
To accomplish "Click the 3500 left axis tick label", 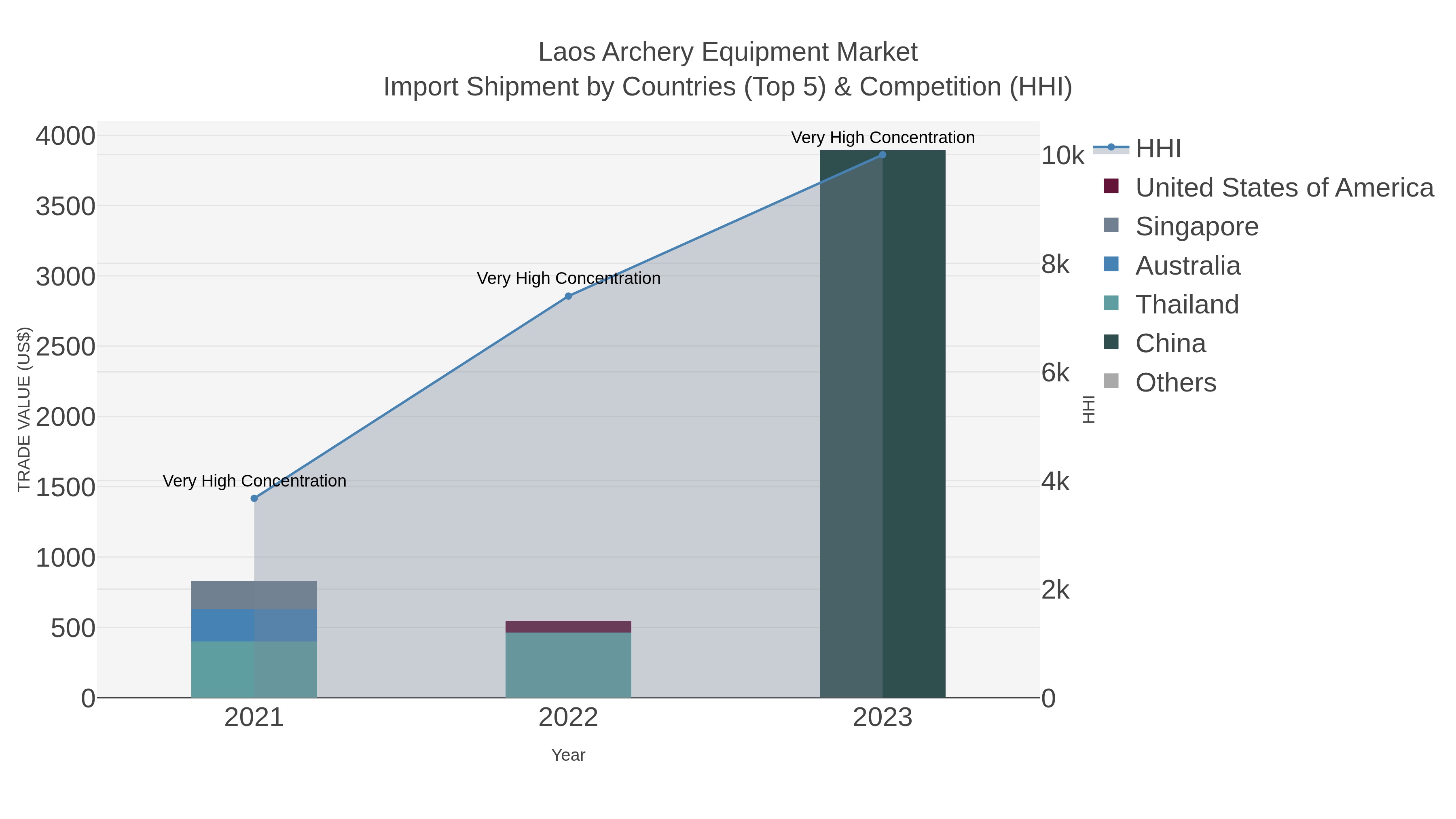I will 66,206.
